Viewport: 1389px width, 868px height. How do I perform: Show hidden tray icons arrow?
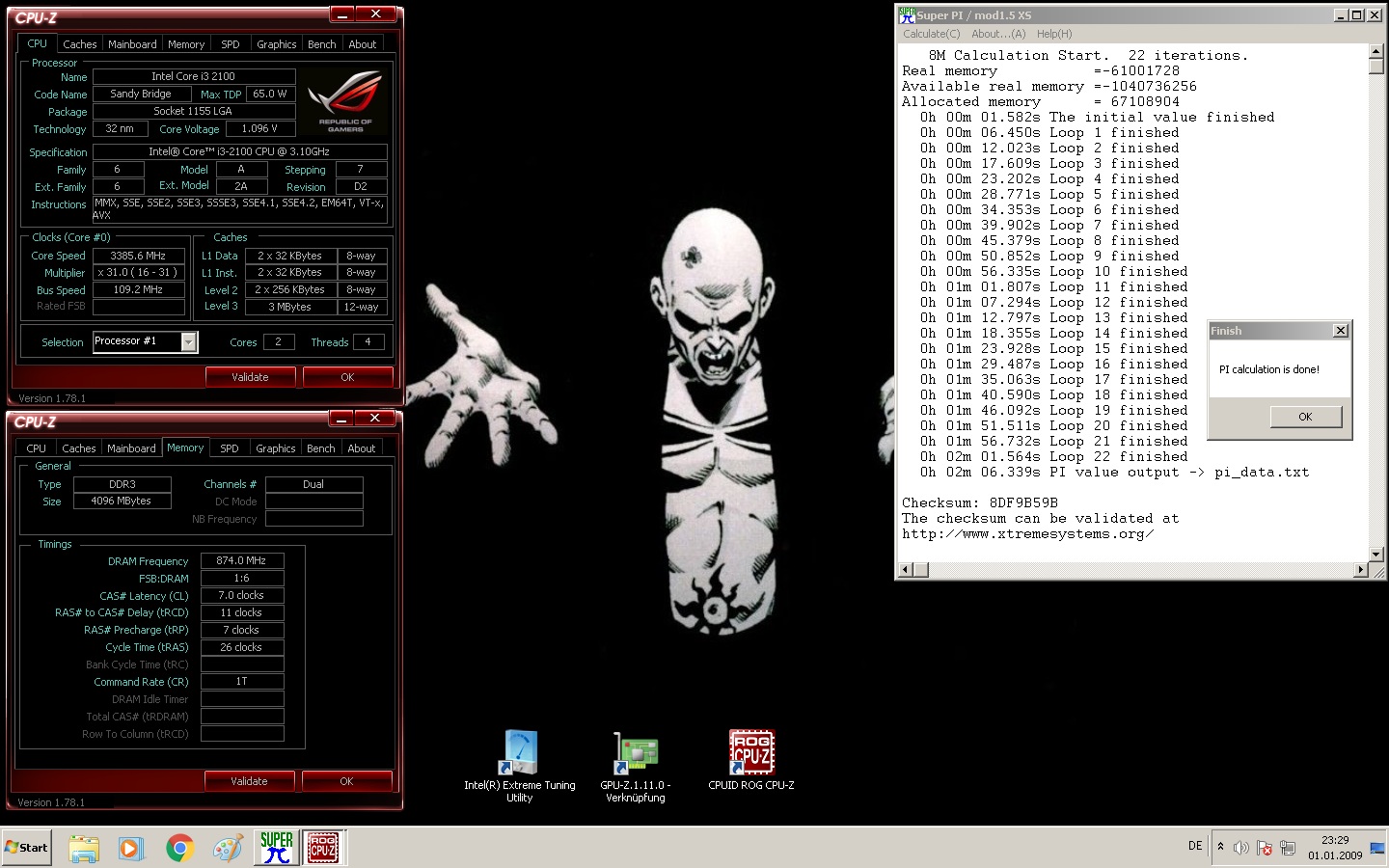pos(1220,847)
